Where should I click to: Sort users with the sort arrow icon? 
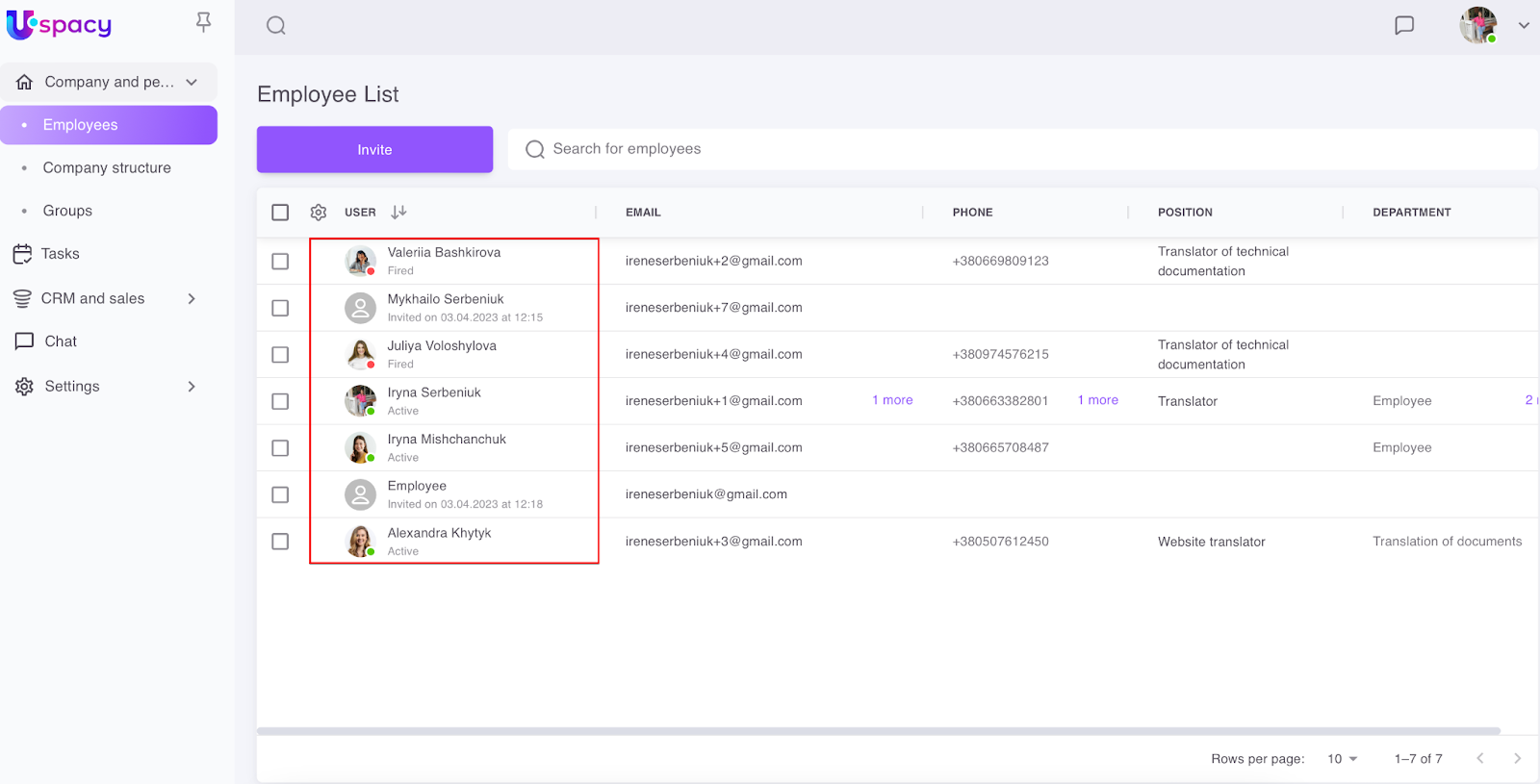[x=398, y=213]
